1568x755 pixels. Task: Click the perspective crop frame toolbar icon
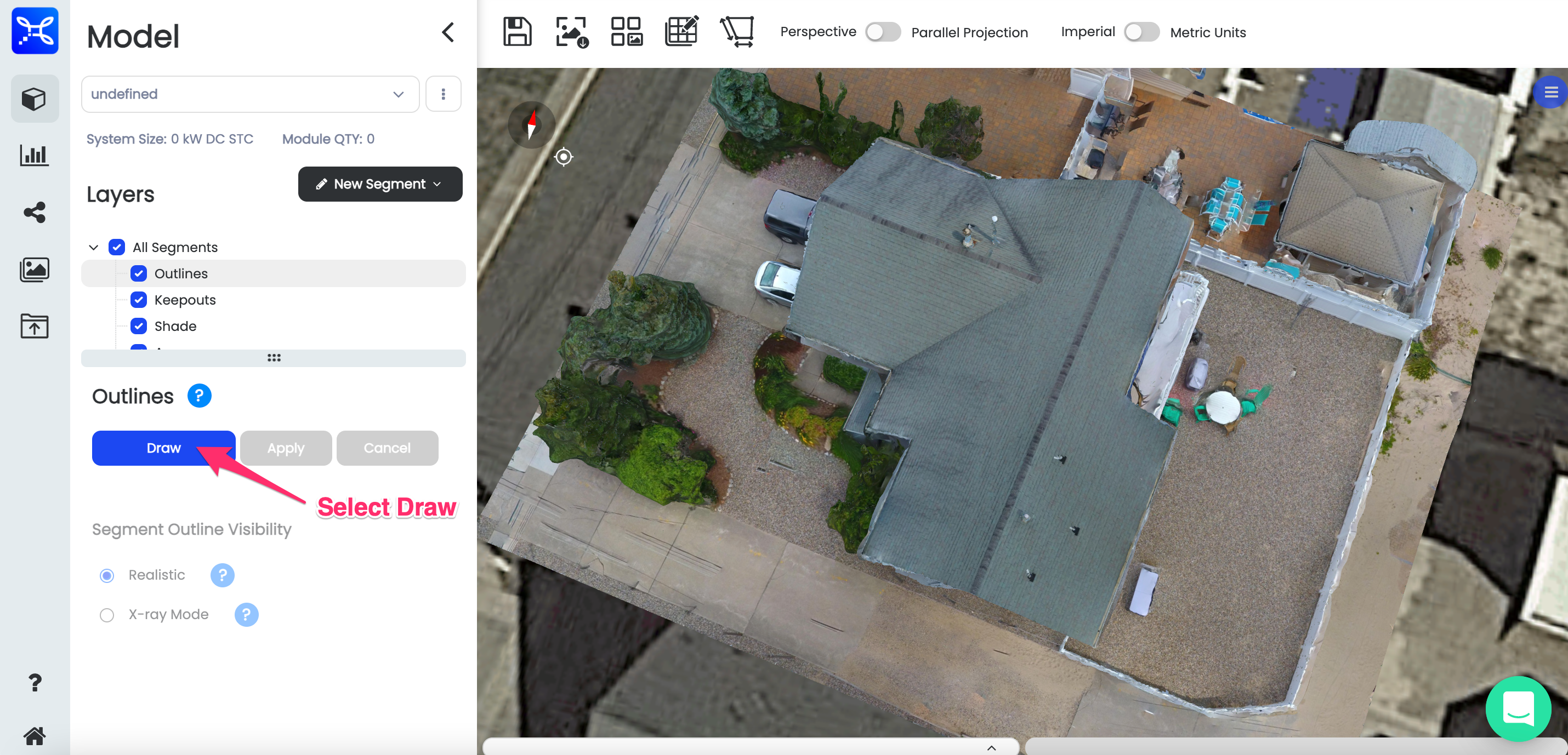[737, 32]
